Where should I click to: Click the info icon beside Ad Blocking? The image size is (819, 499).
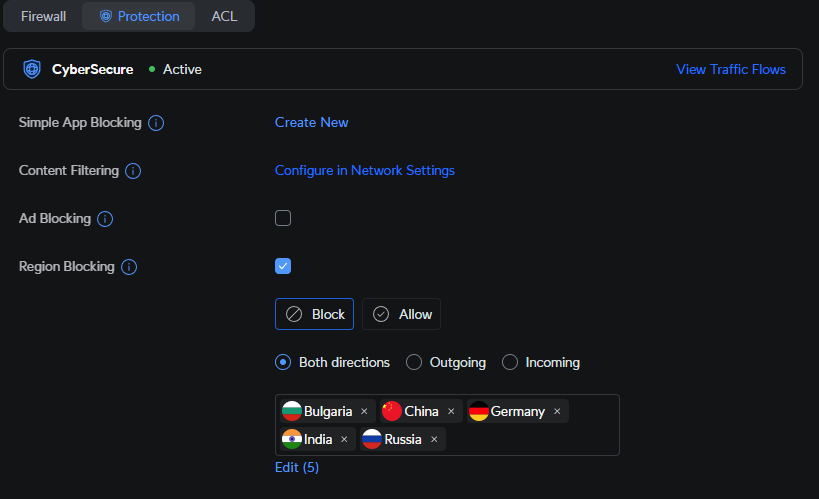tap(105, 219)
